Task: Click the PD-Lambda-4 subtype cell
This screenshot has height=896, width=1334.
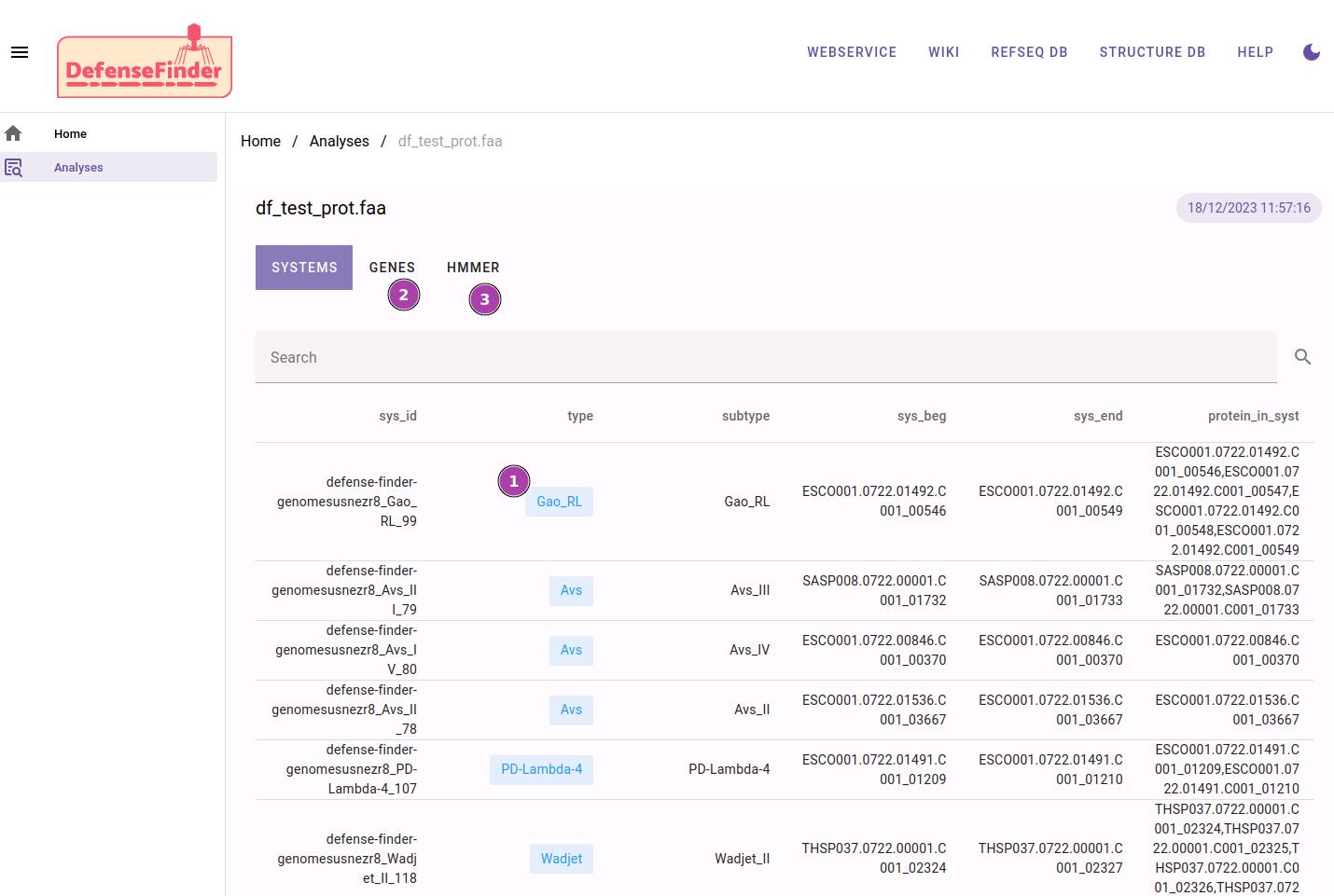Action: coord(730,769)
